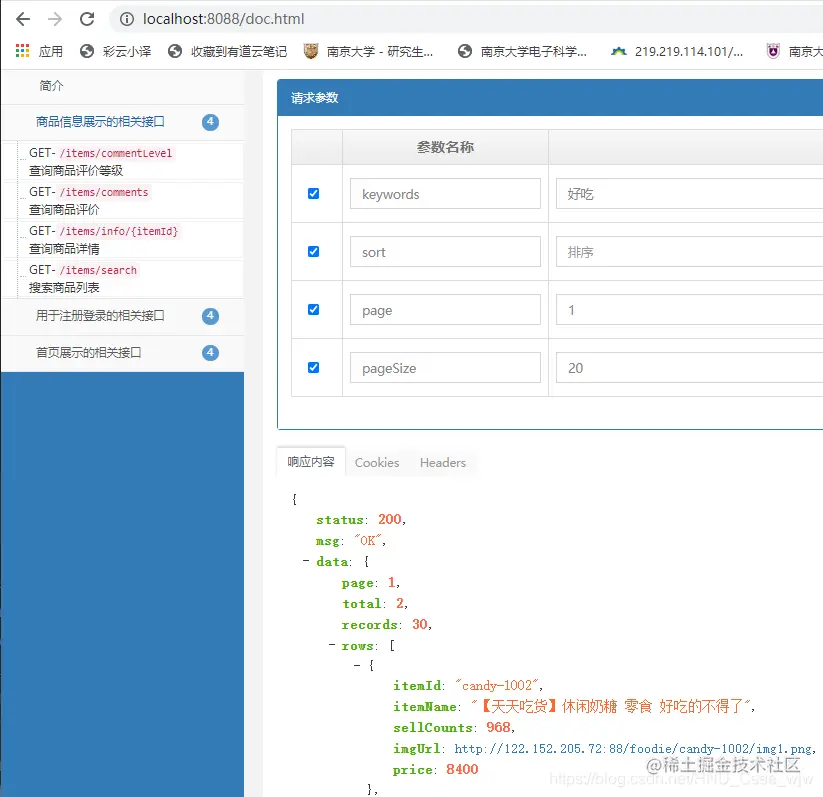823x797 pixels.
Task: Click the sort value field with 排序 placeholder
Action: click(689, 251)
